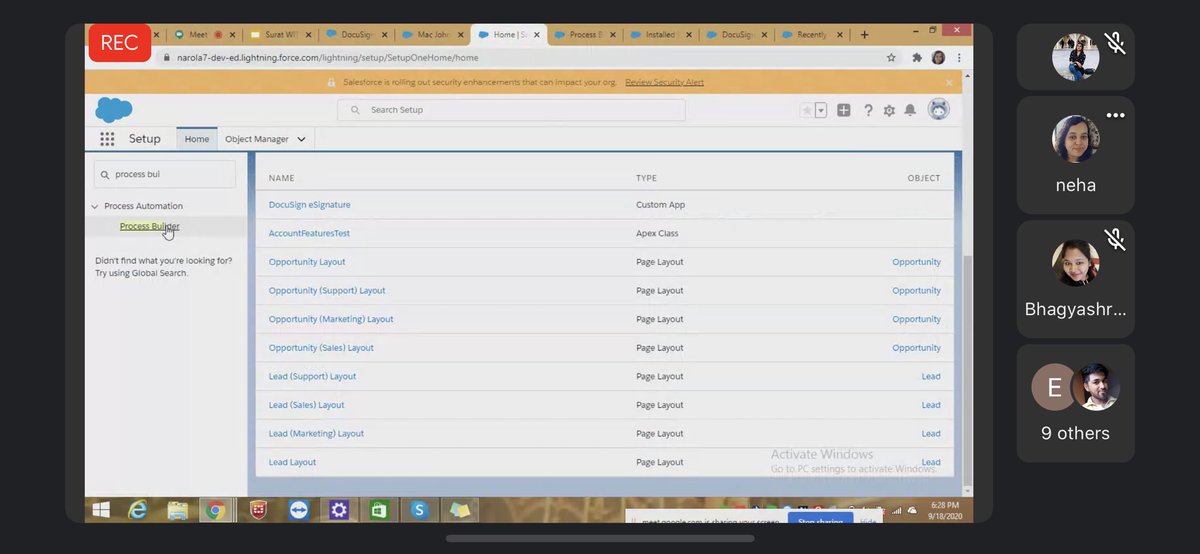Open Salesforce Help question mark
The width and height of the screenshot is (1200, 554).
coord(868,110)
